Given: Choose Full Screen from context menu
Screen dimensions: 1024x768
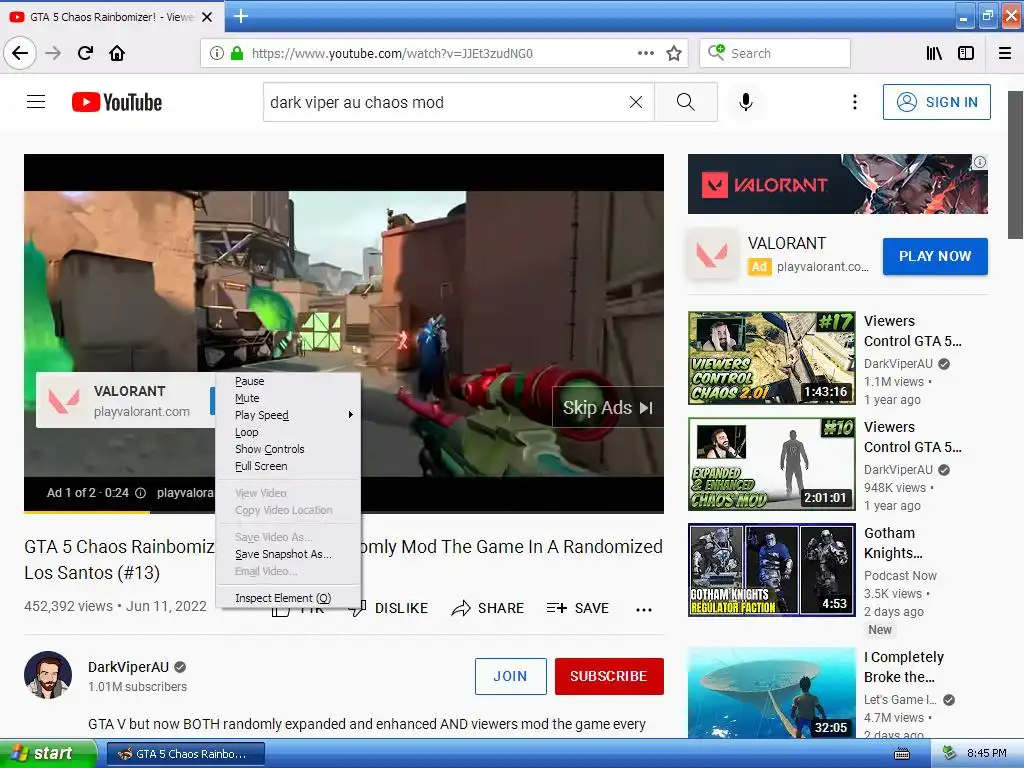Looking at the screenshot, I should [288, 466].
